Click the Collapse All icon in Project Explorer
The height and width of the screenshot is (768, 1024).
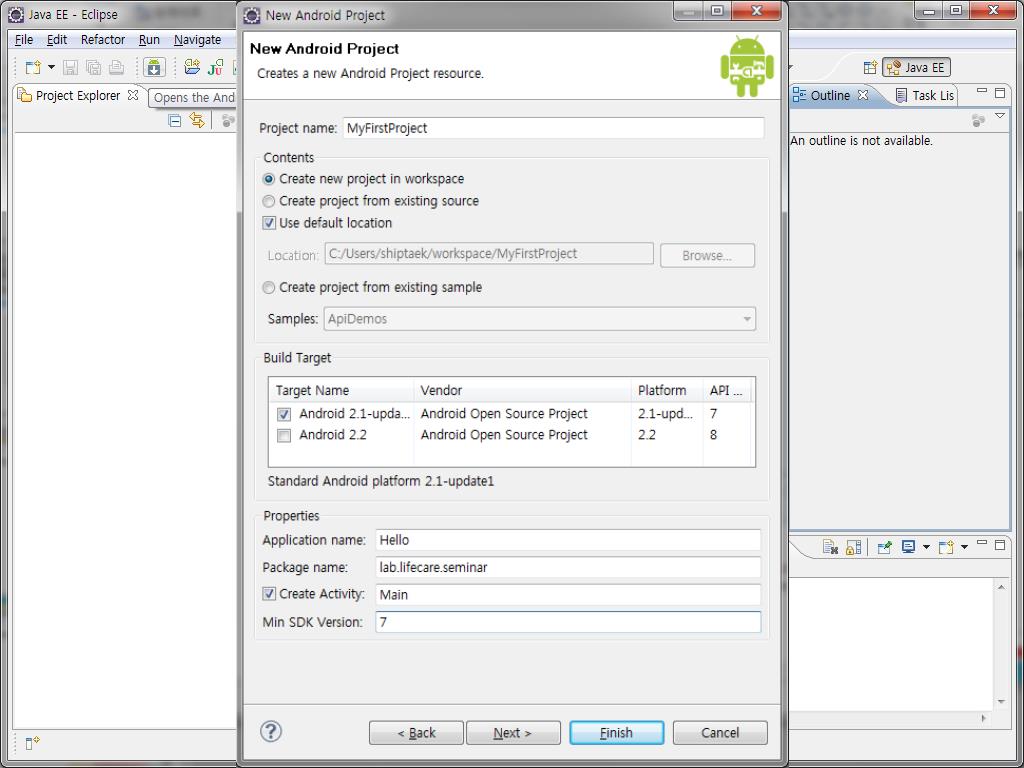point(174,120)
